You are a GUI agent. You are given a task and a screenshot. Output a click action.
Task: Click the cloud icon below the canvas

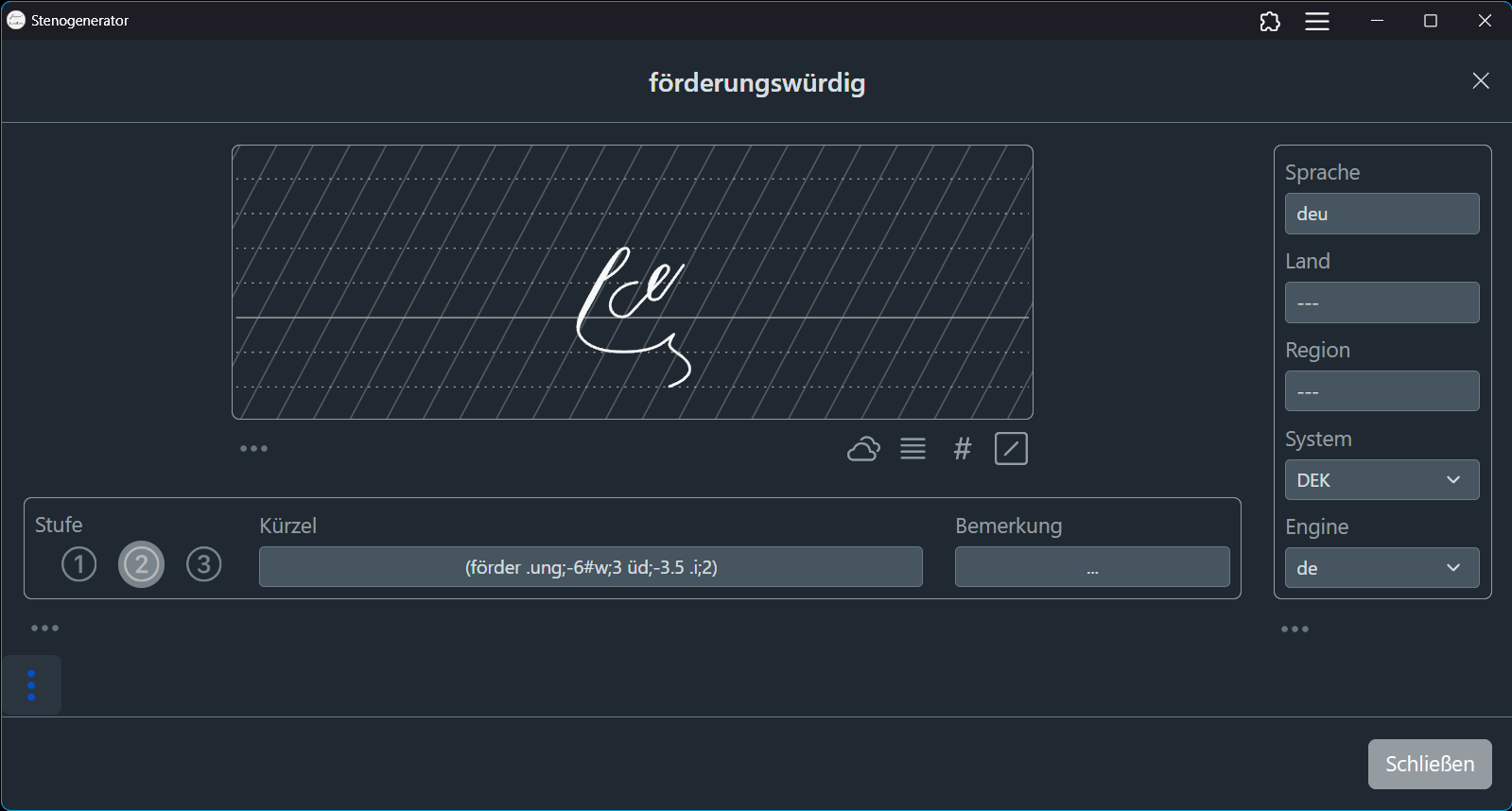click(x=862, y=449)
